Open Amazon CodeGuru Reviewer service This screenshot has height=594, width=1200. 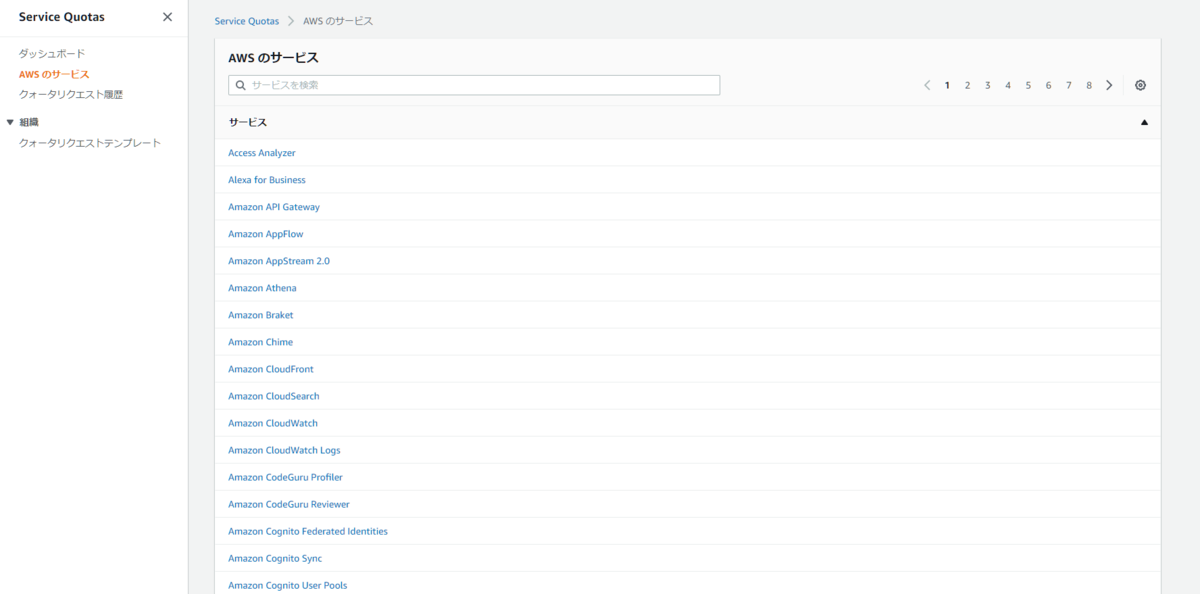point(289,504)
